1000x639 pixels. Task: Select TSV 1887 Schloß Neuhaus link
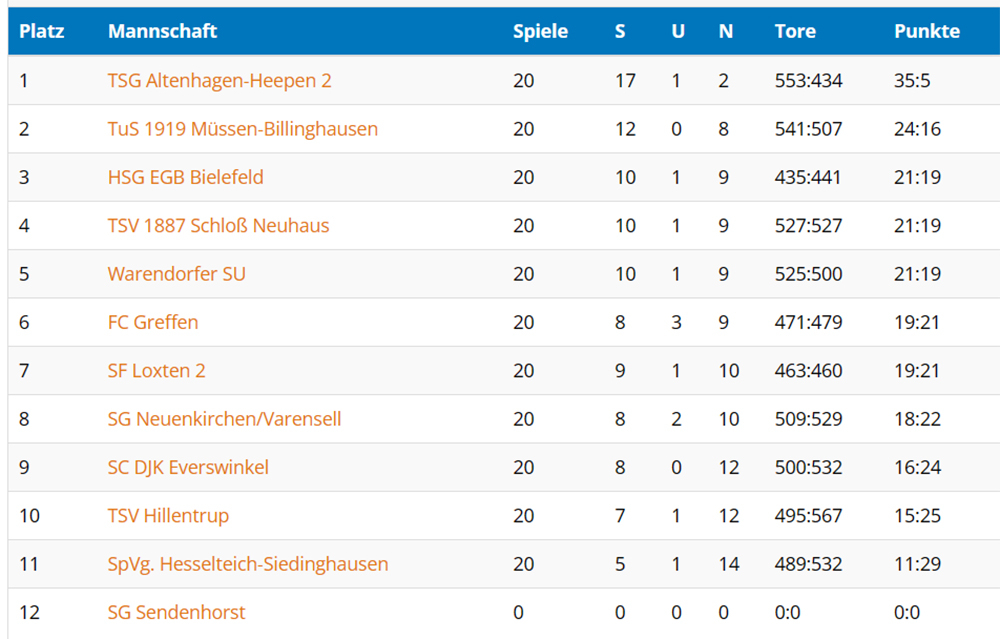(218, 226)
